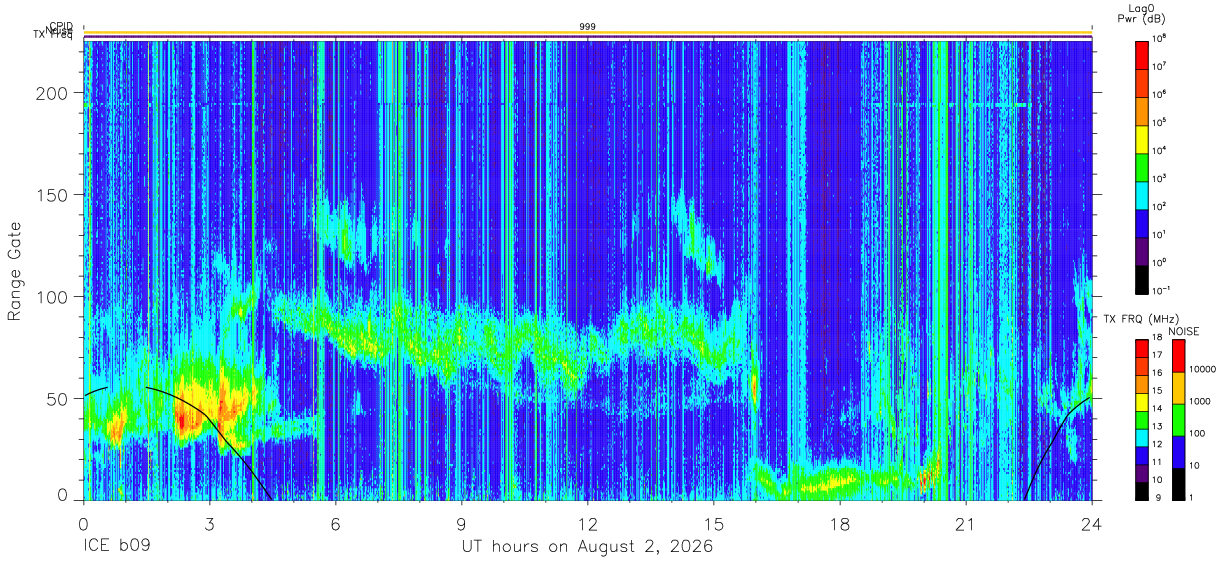Image resolution: width=1228 pixels, height=567 pixels.
Task: Click the 'Lag0 Pwr (dB)' colorbar title
Action: click(1143, 13)
